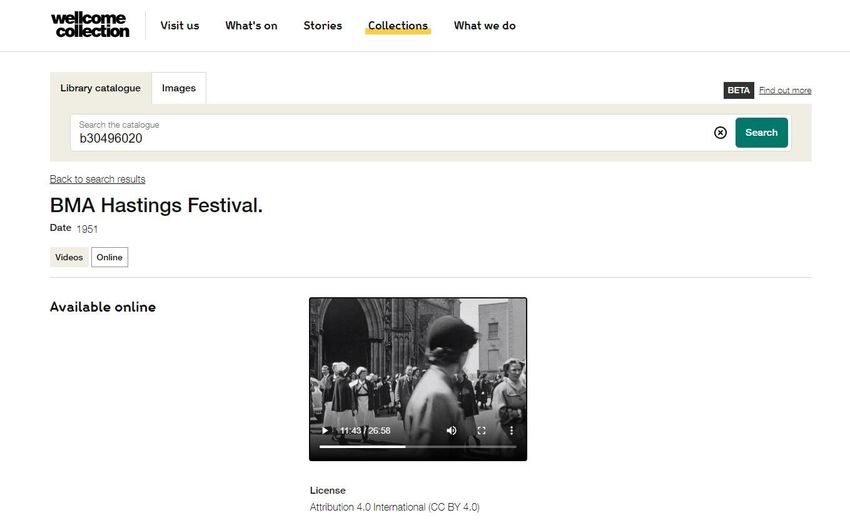This screenshot has height=530, width=850.
Task: Open video more options three-dot menu
Action: click(x=511, y=431)
